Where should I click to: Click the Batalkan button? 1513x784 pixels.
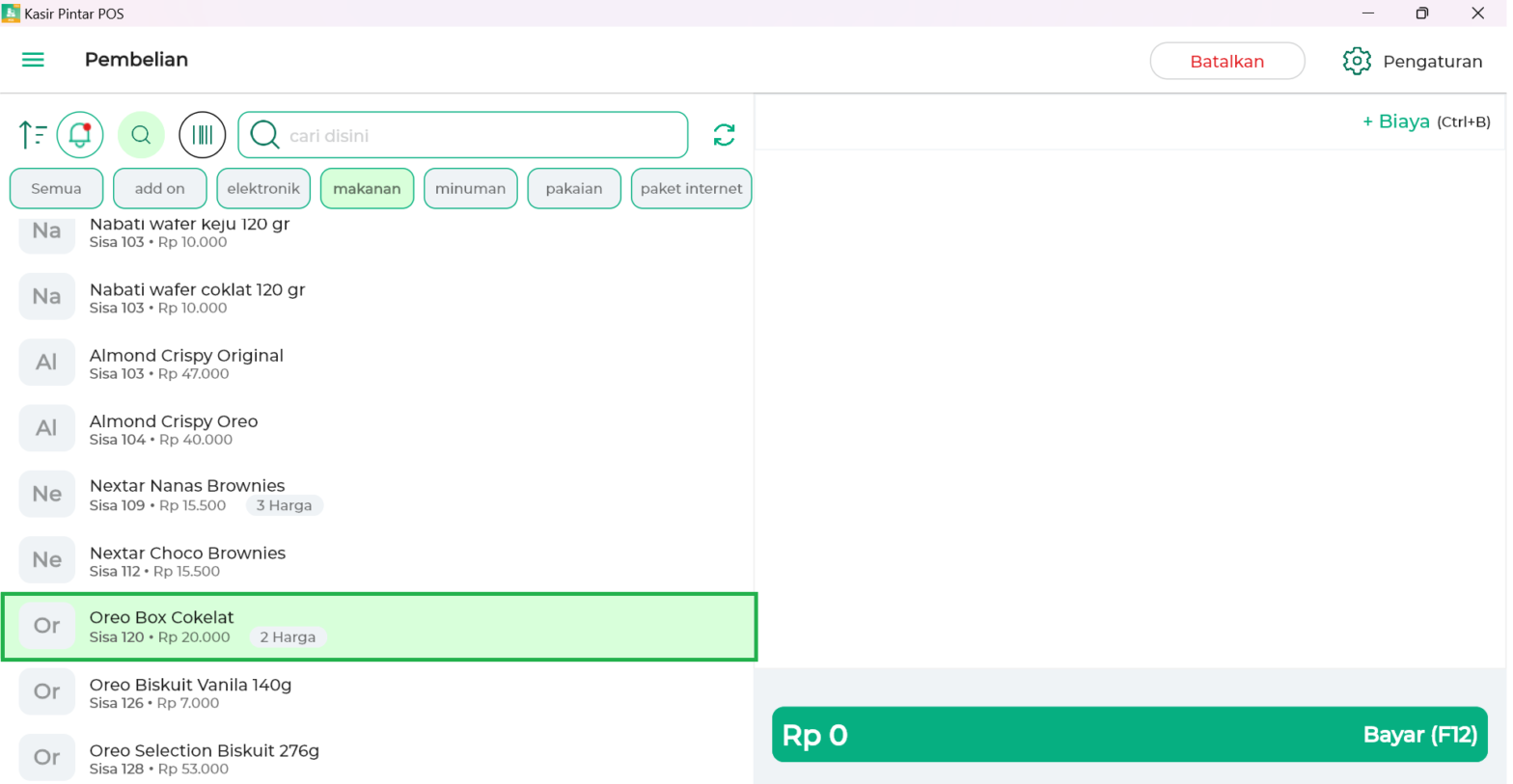pos(1226,60)
